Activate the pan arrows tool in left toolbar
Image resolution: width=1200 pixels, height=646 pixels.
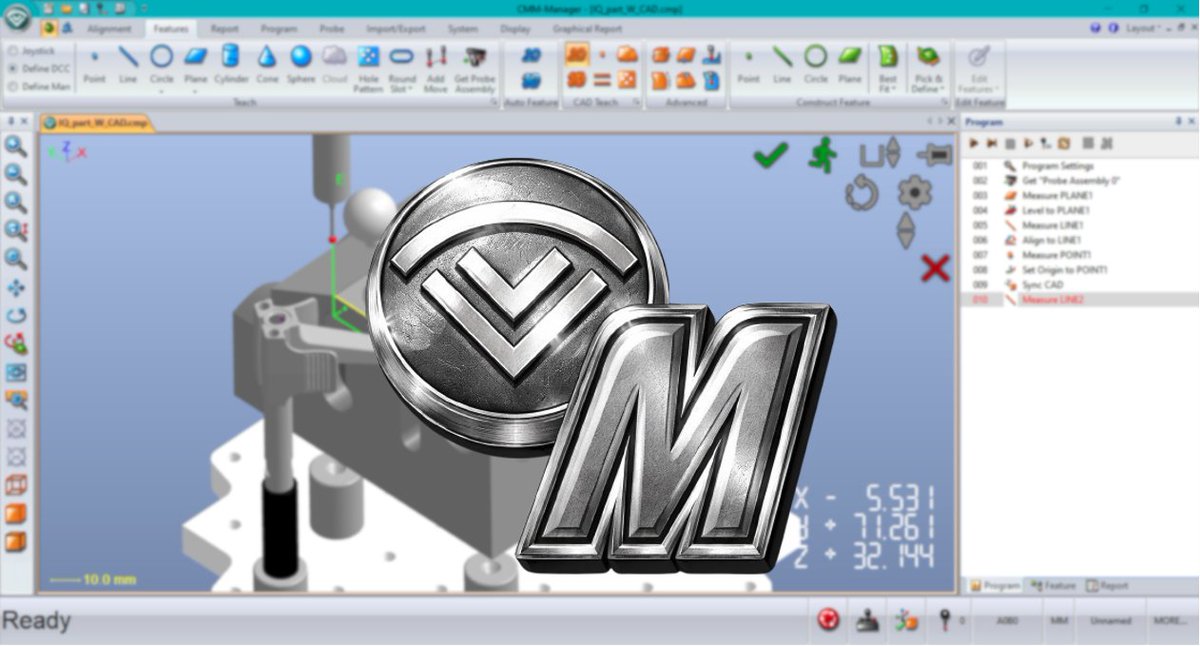16,288
